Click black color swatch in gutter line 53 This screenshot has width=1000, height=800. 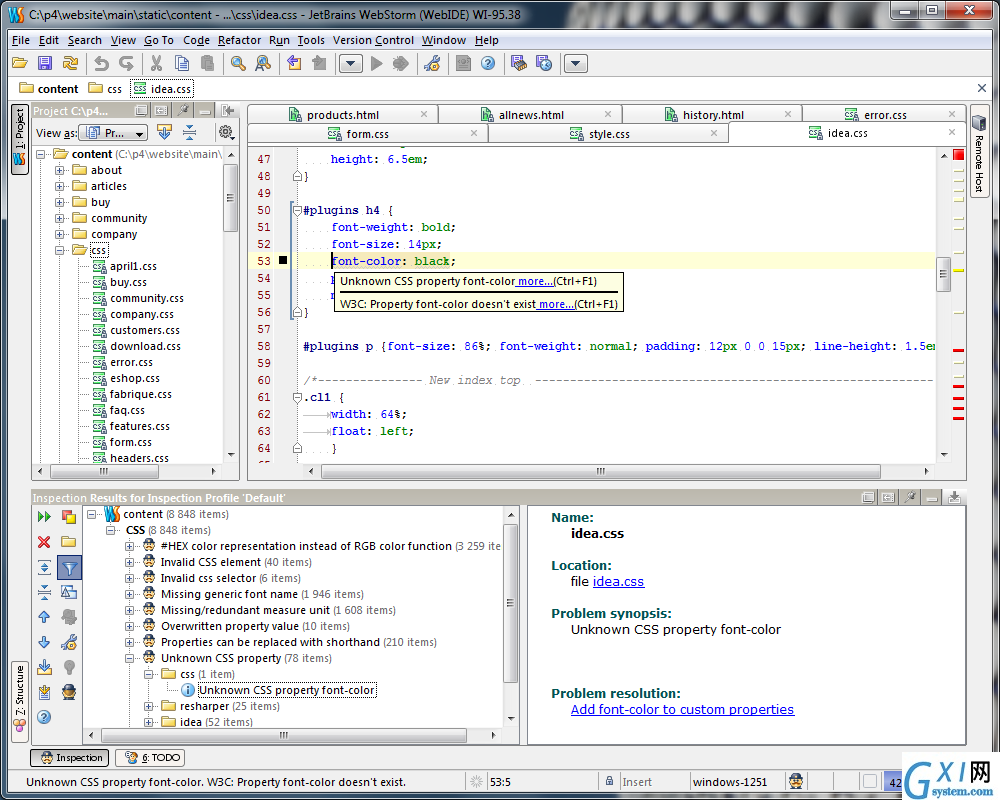[283, 260]
